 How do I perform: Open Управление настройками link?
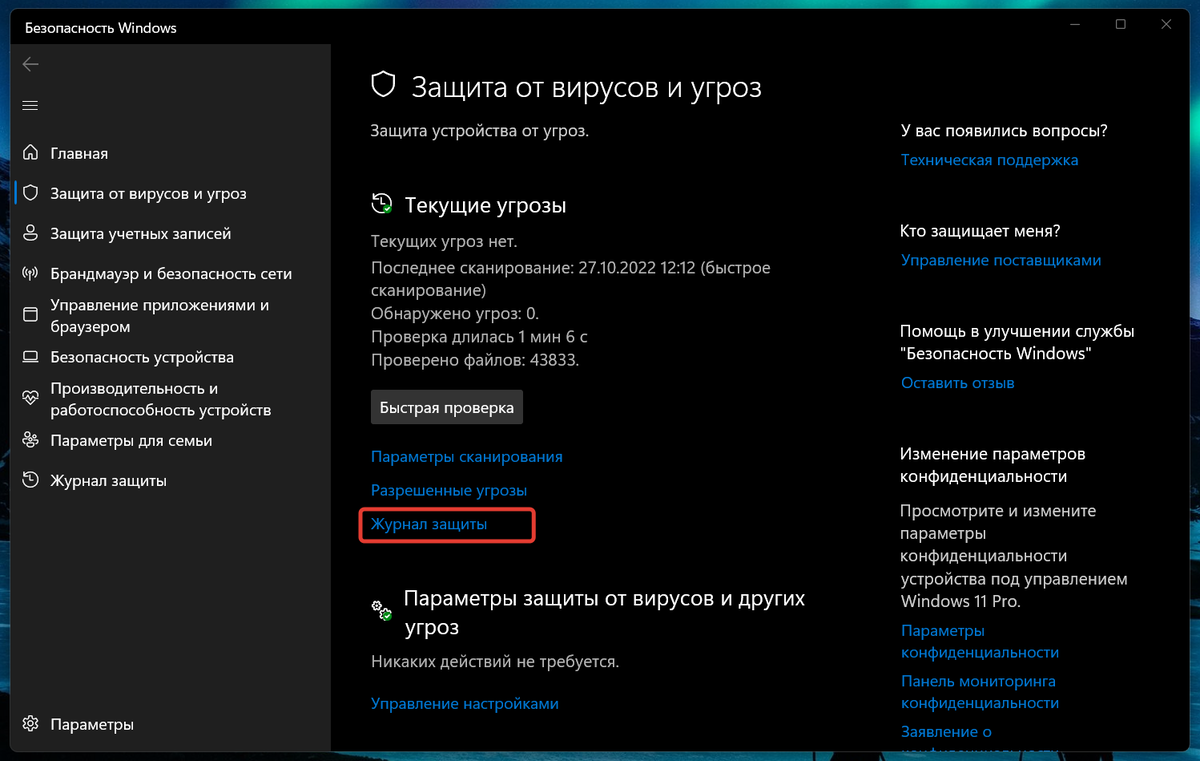pyautogui.click(x=464, y=703)
